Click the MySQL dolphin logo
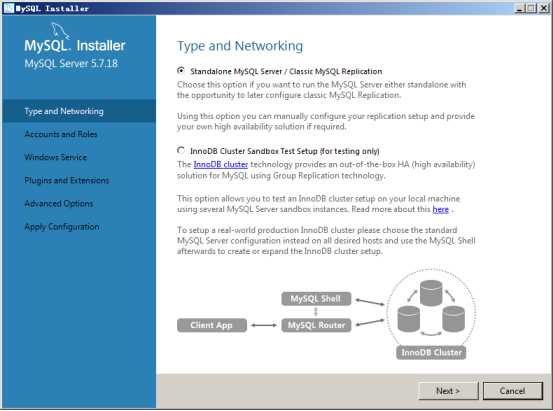This screenshot has width=553, height=411. [x=59, y=30]
